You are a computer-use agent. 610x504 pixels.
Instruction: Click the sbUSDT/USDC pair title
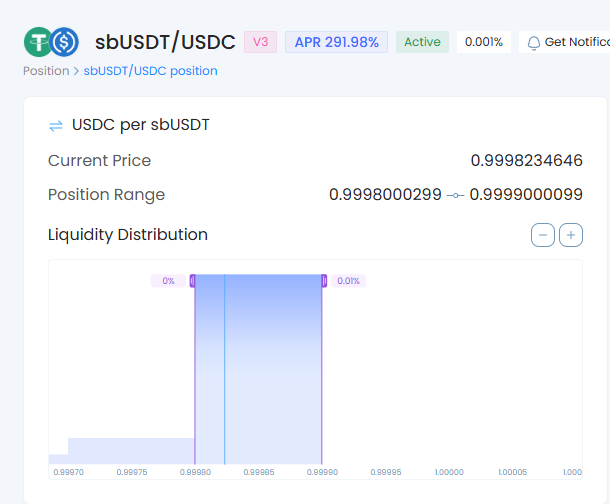(x=165, y=42)
